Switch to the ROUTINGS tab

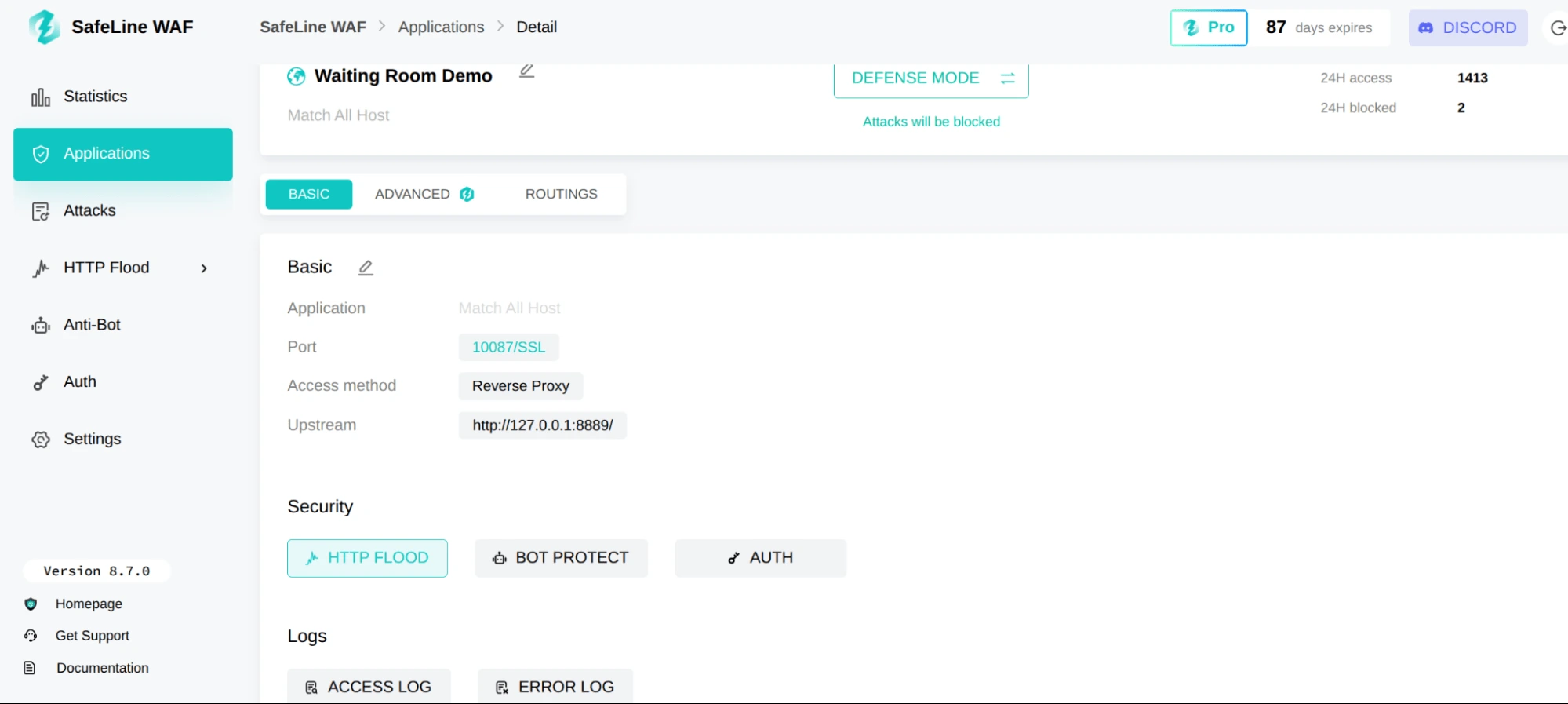click(562, 194)
